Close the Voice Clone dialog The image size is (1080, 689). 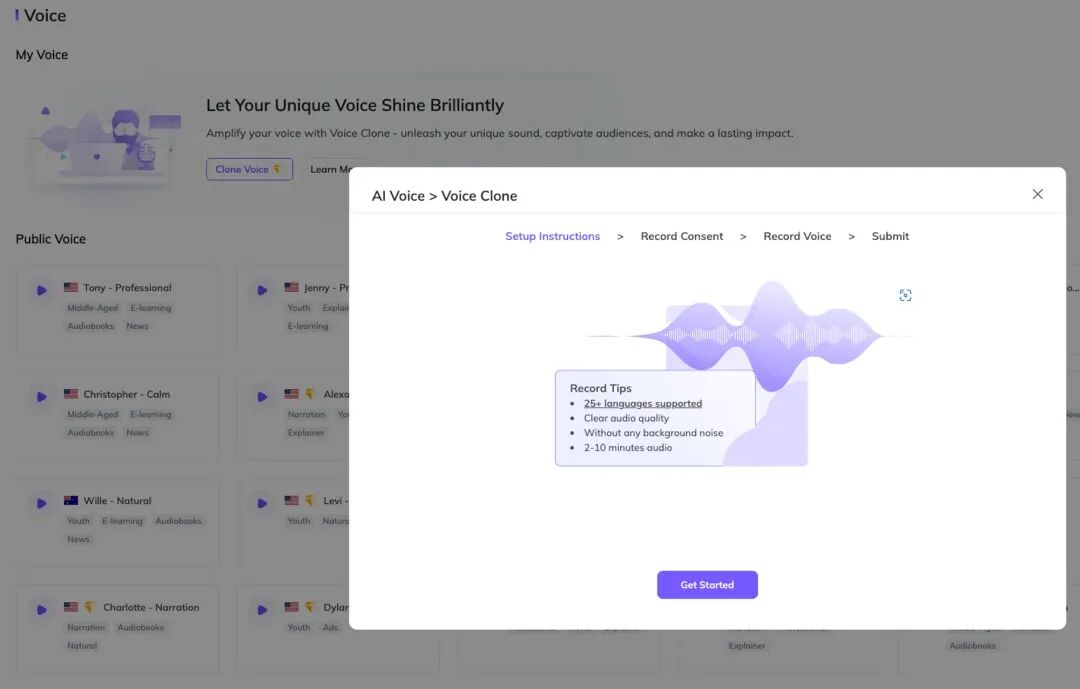click(x=1037, y=194)
